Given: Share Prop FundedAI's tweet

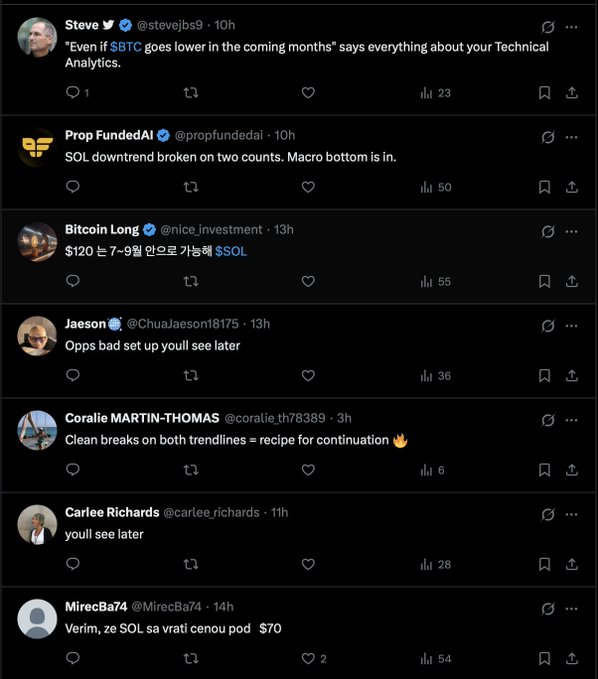Looking at the screenshot, I should [572, 187].
